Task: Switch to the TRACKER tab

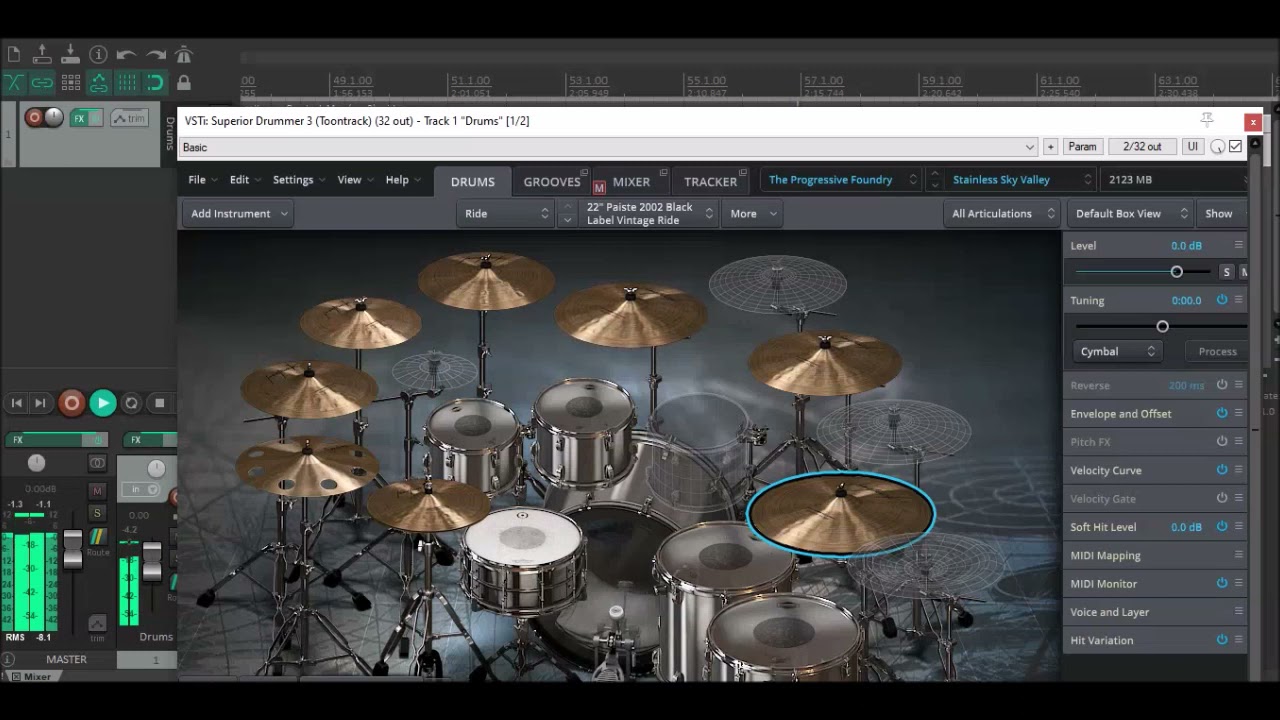Action: pos(710,182)
